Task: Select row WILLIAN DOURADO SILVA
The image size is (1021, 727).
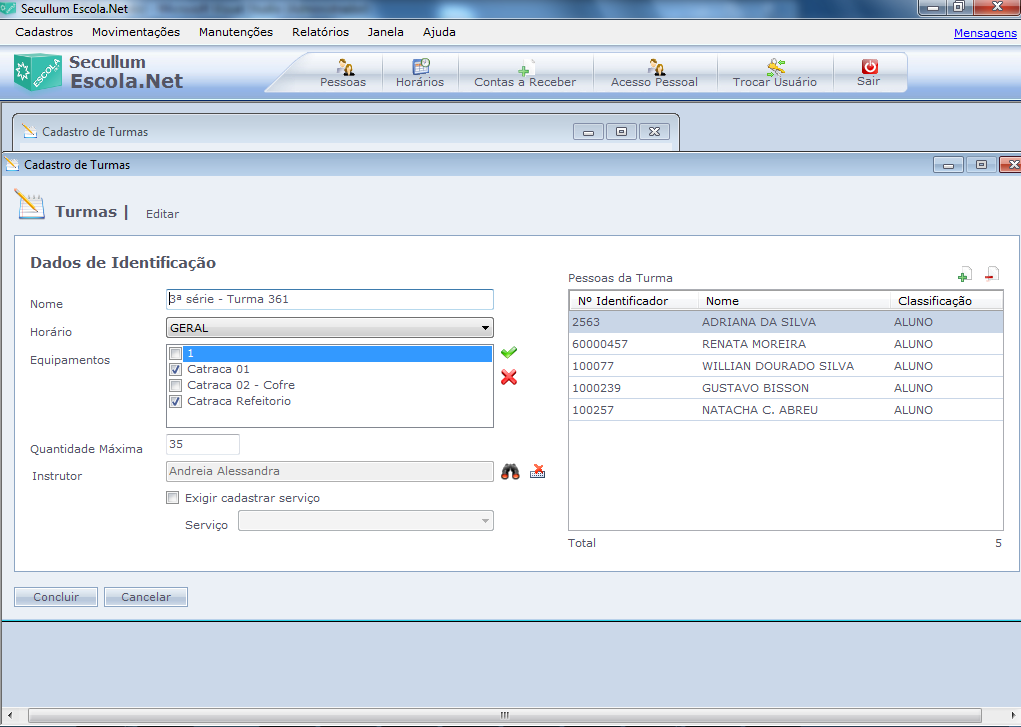Action: pyautogui.click(x=786, y=366)
